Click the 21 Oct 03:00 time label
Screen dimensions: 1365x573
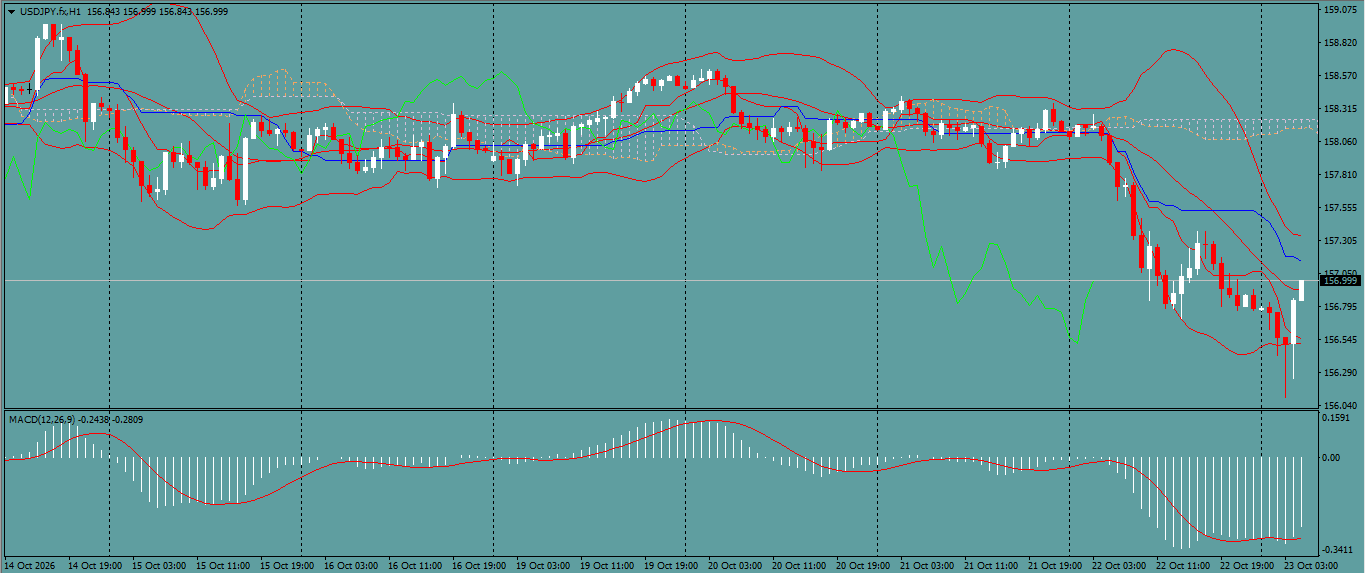(926, 565)
